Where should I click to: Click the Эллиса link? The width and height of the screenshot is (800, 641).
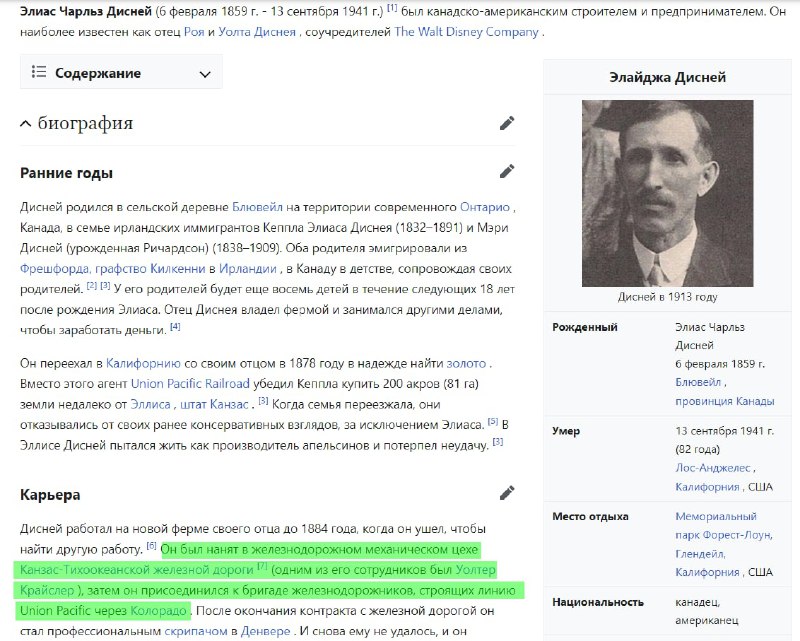tap(151, 404)
